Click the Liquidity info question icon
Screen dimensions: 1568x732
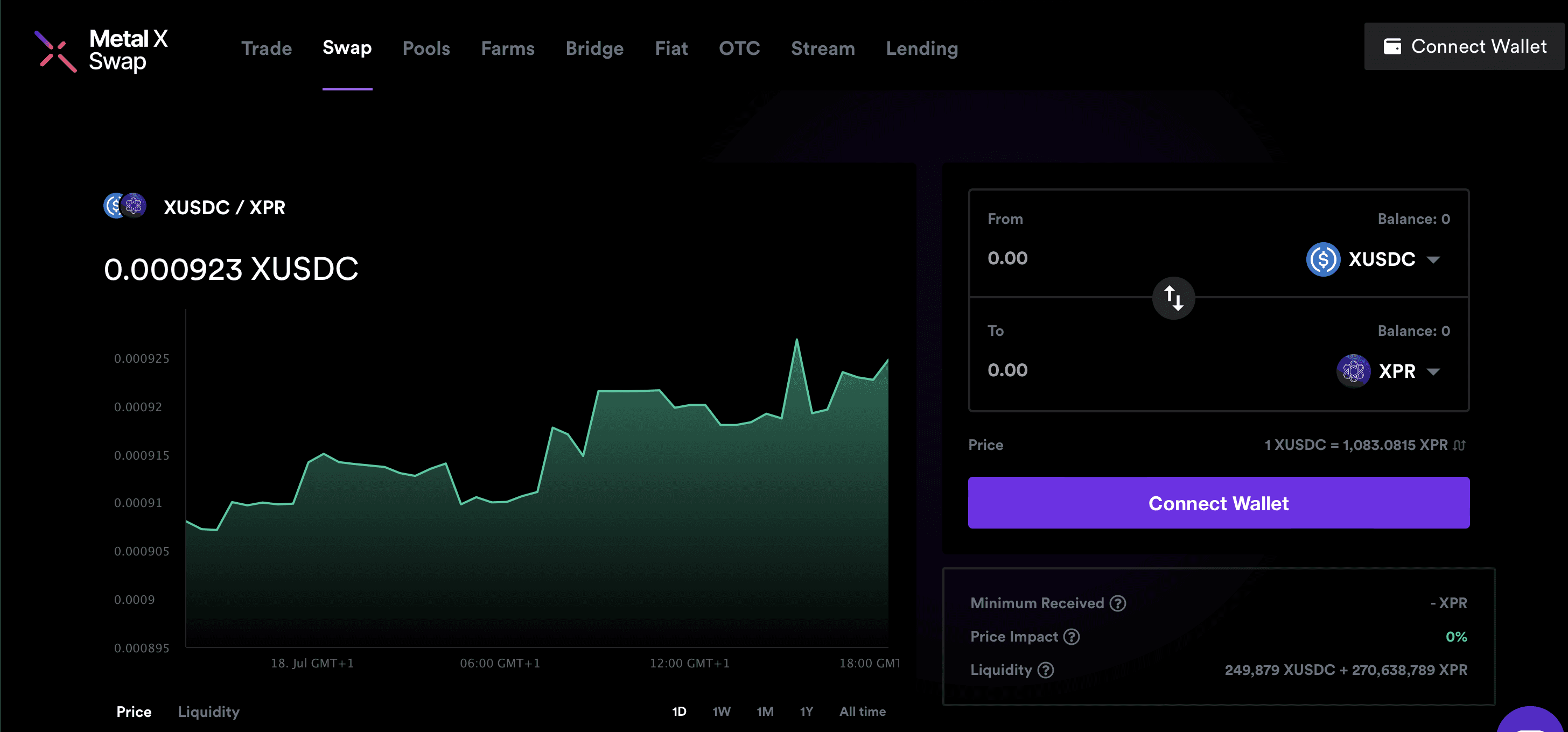(1046, 670)
